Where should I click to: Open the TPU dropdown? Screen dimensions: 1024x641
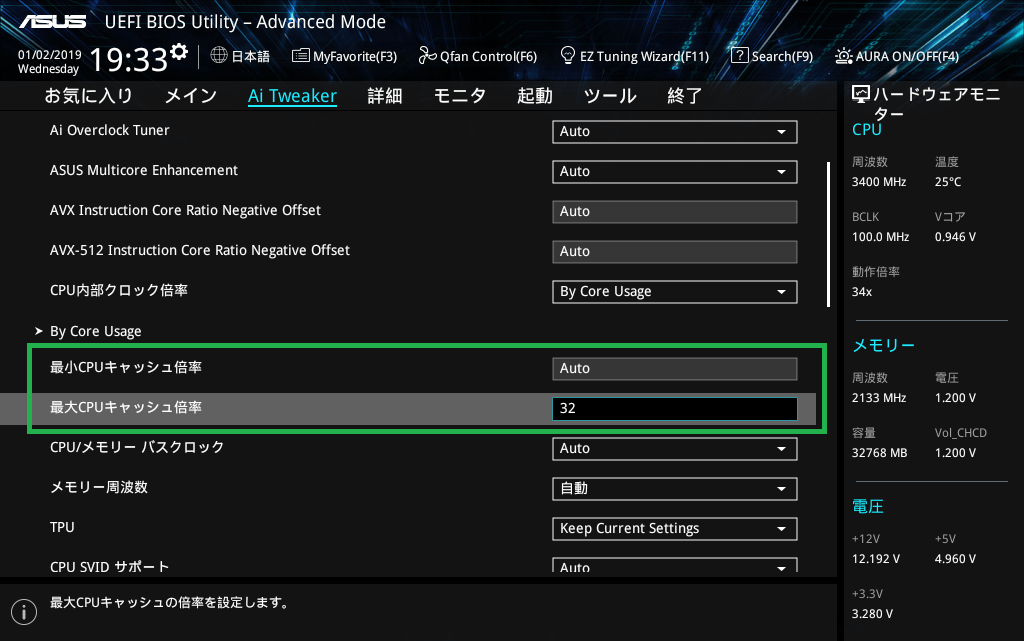point(675,529)
